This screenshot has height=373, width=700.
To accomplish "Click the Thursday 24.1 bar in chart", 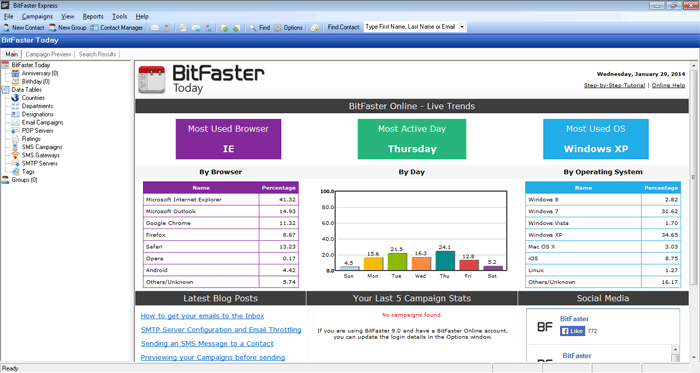I will coord(445,261).
